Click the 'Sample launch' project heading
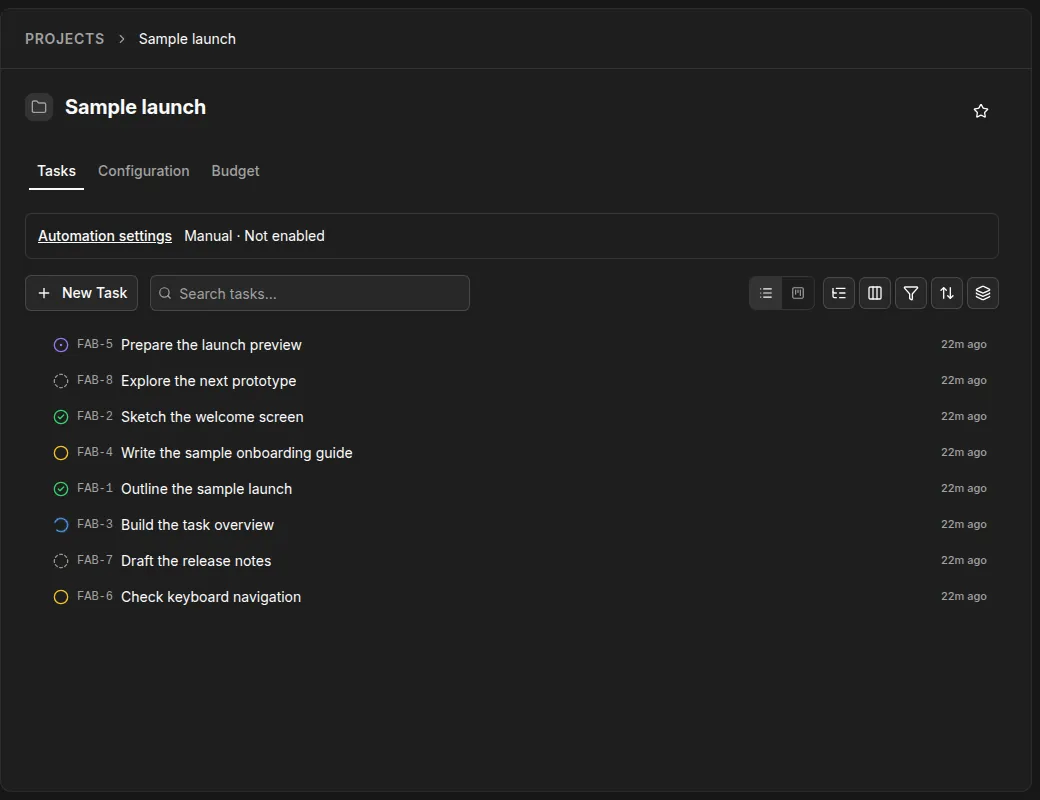Viewport: 1040px width, 800px height. [x=135, y=107]
